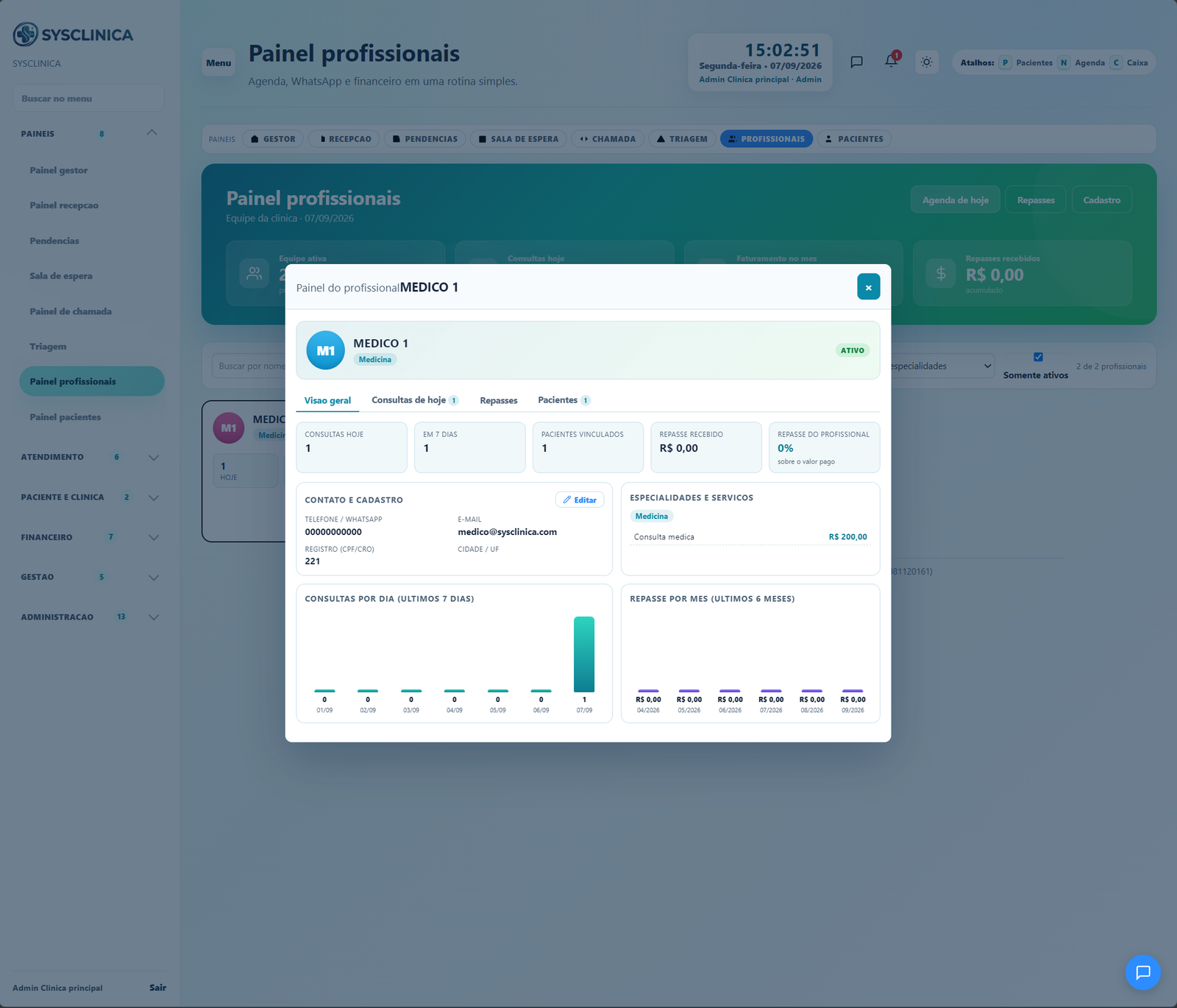Click the Cadastro banner button

tap(1102, 199)
